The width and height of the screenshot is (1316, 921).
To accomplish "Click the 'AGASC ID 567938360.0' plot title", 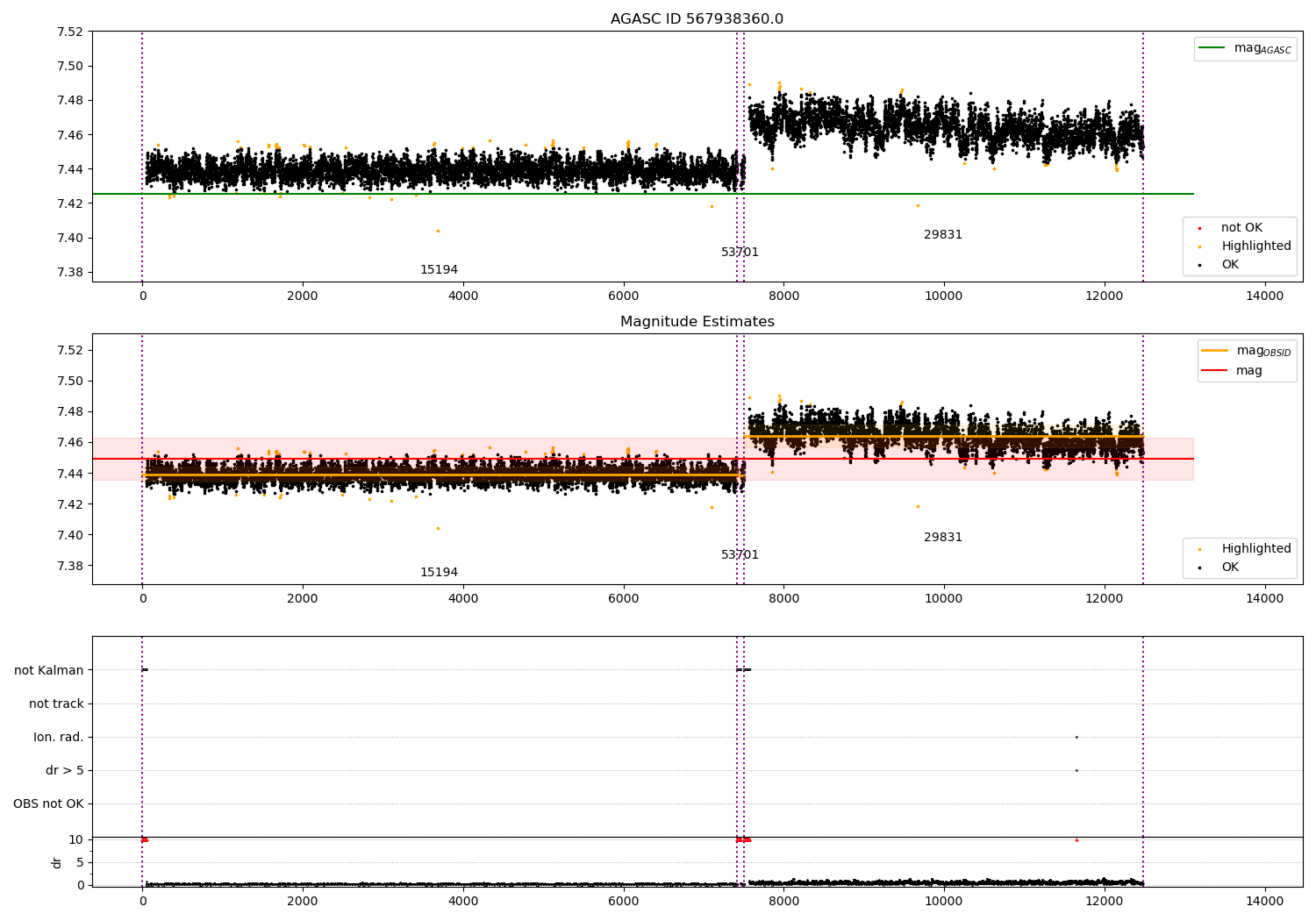I will coord(697,19).
